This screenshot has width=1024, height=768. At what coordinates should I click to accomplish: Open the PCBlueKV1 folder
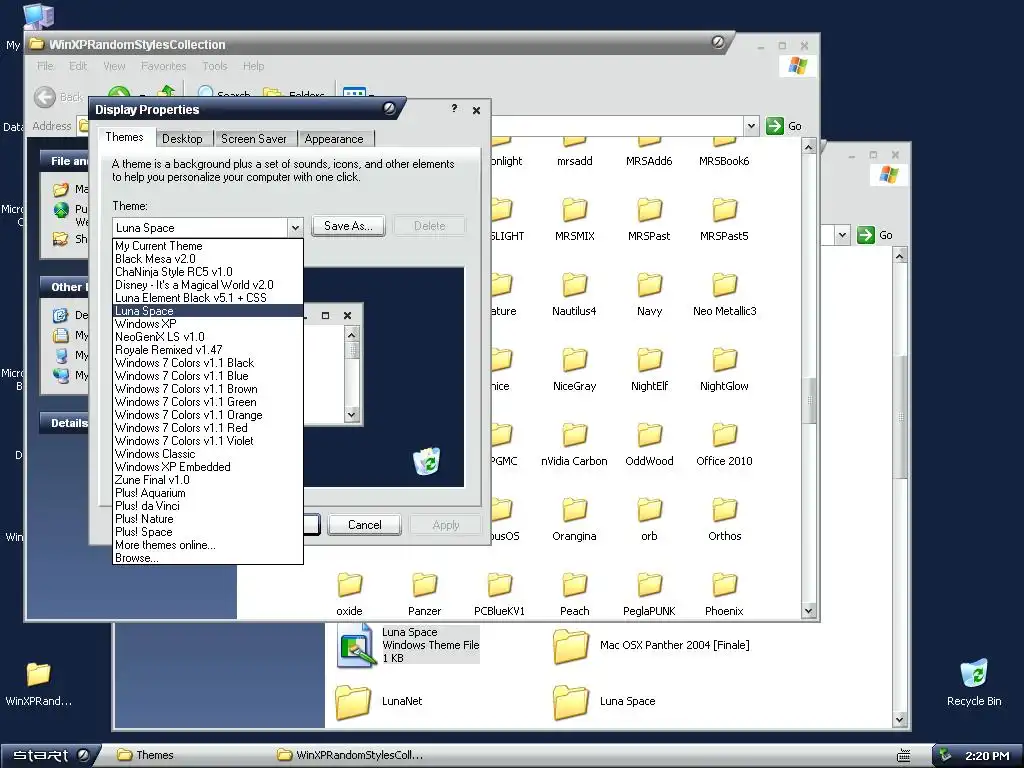tap(500, 586)
